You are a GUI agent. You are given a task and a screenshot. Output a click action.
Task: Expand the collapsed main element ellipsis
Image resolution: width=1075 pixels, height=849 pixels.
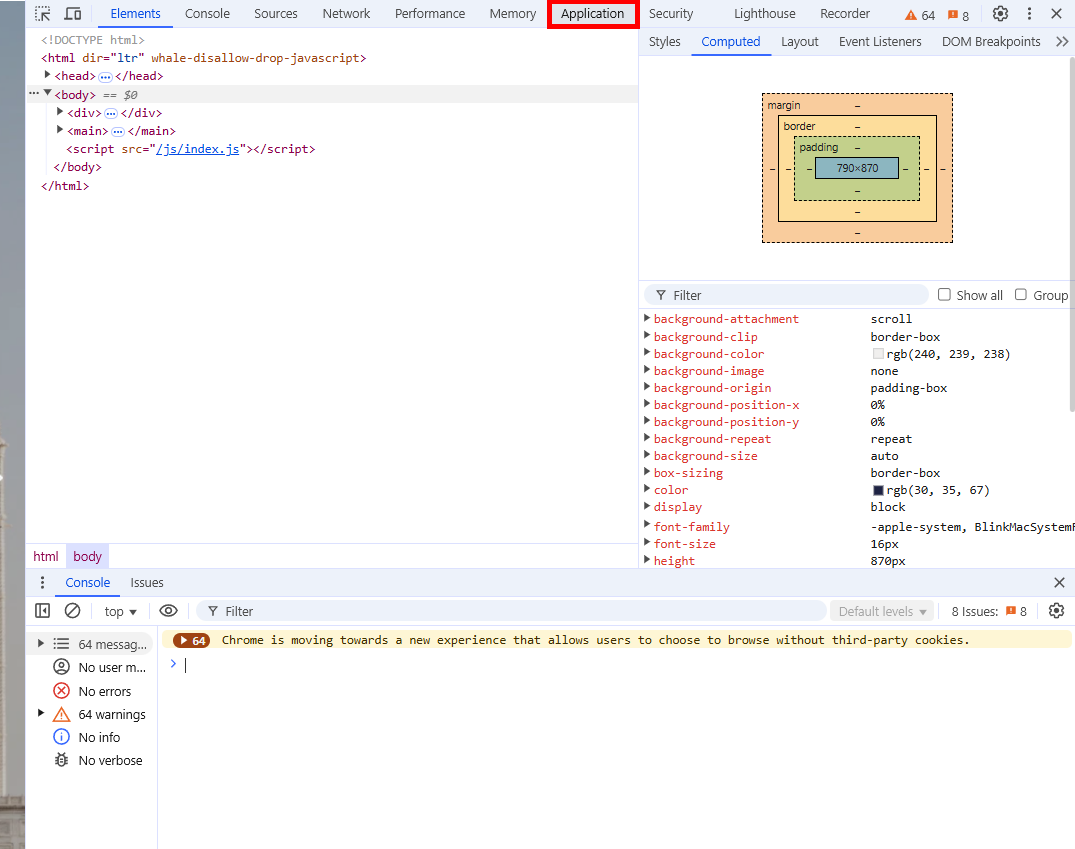(x=118, y=132)
